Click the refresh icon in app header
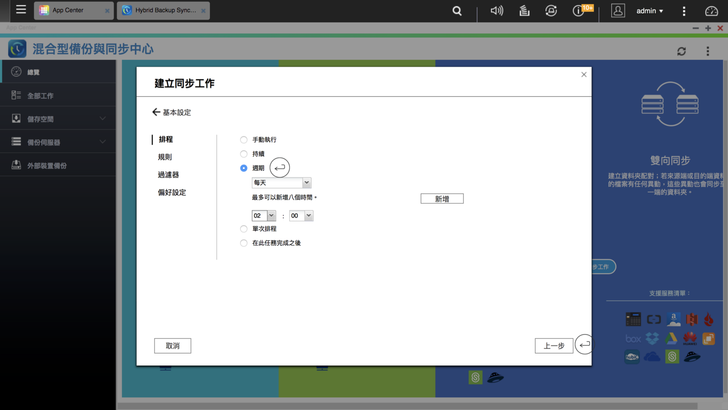The width and height of the screenshot is (728, 410). [x=681, y=51]
